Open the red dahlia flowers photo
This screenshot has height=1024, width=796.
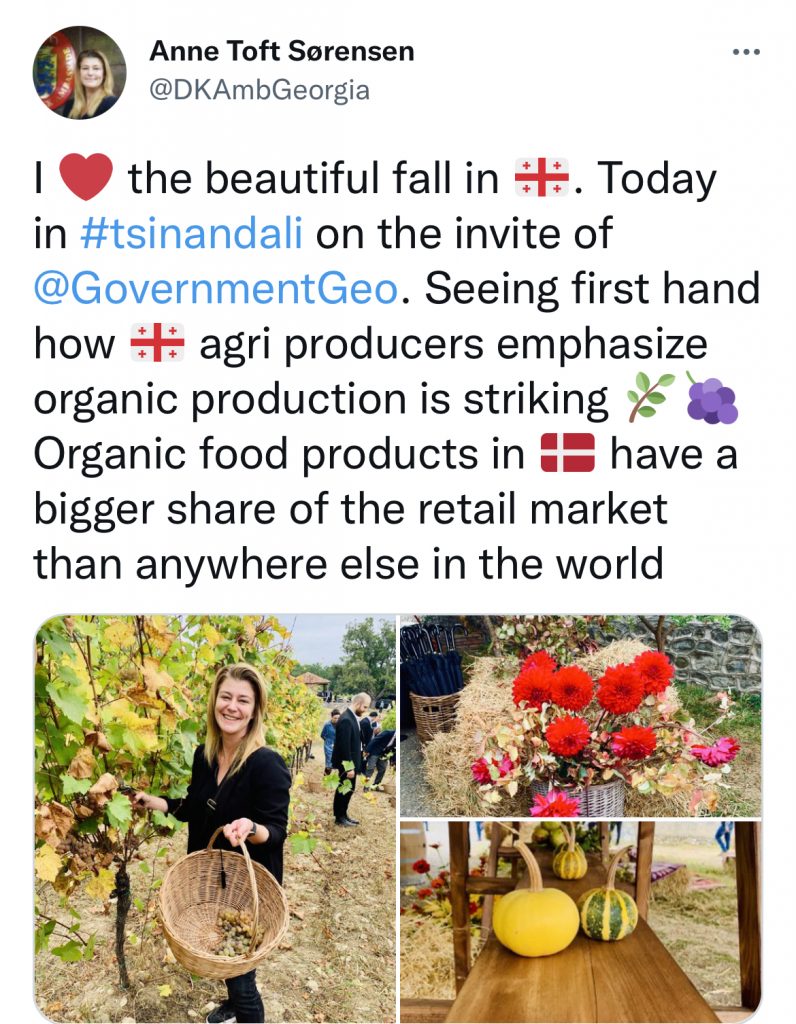coord(580,716)
